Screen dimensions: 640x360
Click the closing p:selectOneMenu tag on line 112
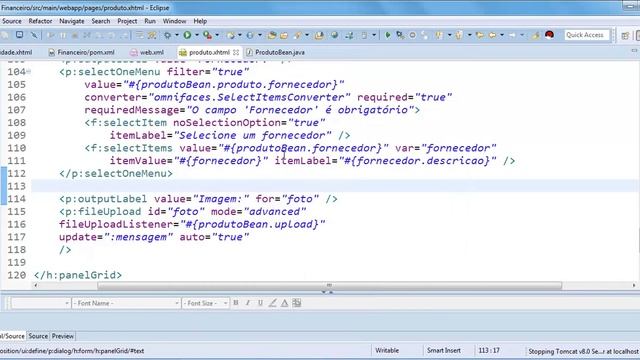click(116, 173)
